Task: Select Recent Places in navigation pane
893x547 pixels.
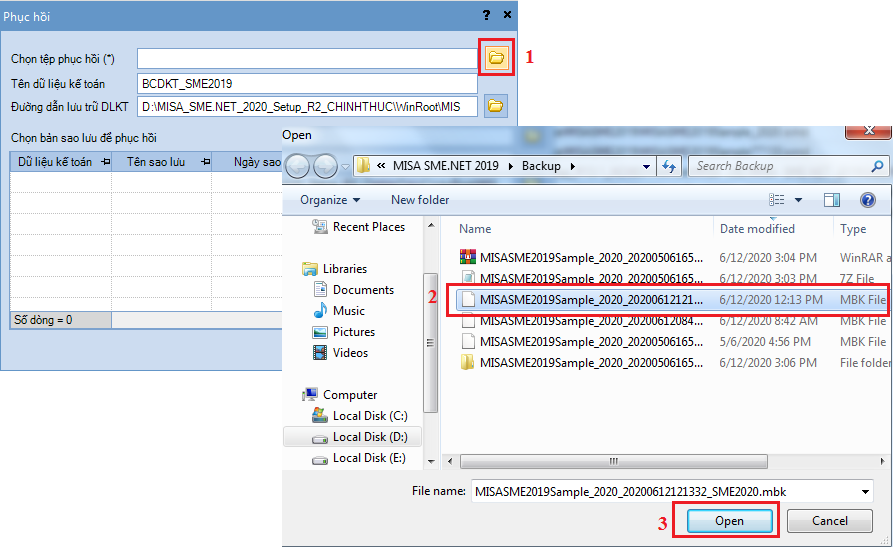Action: click(x=368, y=227)
